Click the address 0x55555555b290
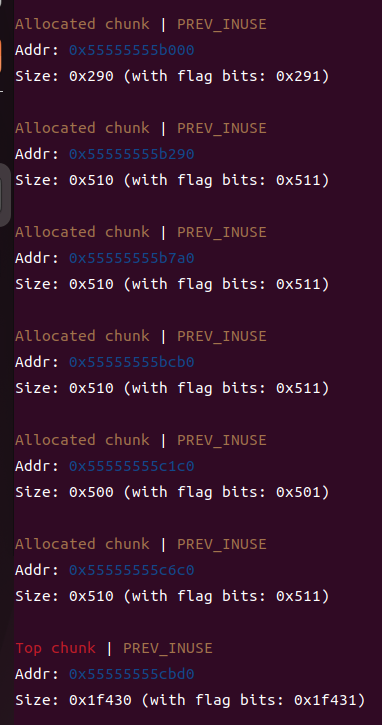Image resolution: width=382 pixels, height=725 pixels. 132,154
